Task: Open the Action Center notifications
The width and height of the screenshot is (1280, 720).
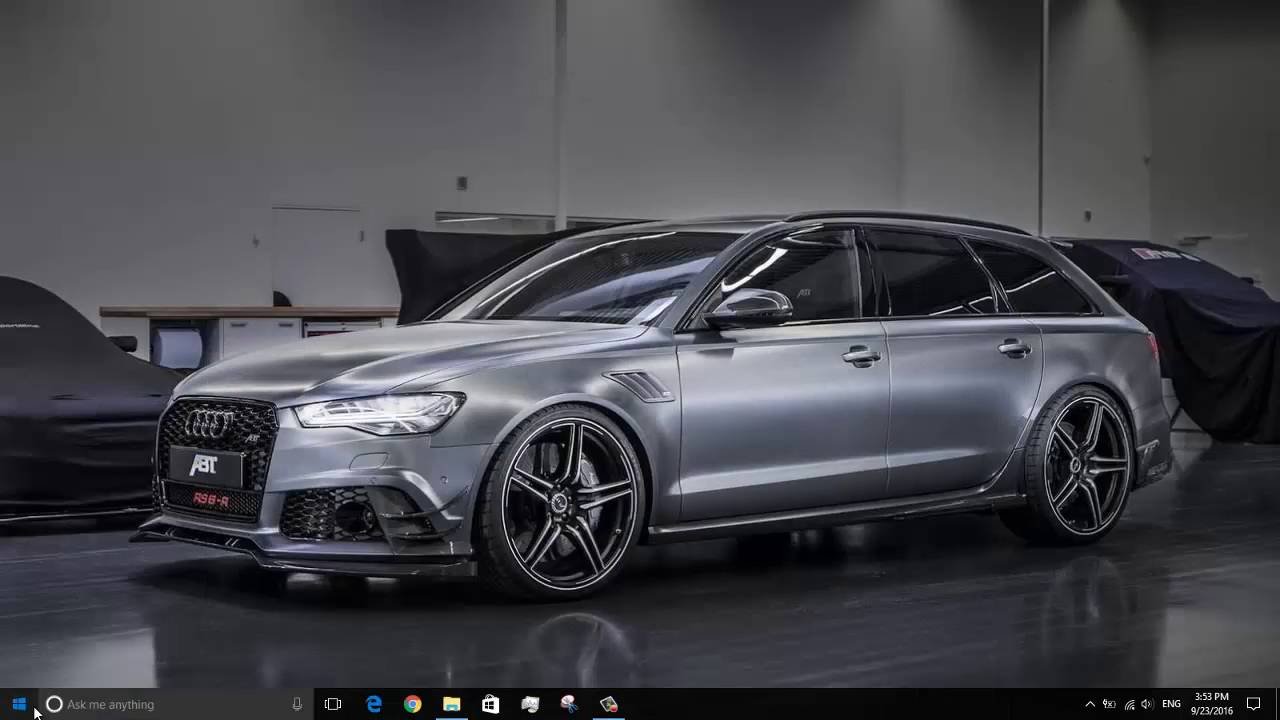Action: (x=1253, y=704)
